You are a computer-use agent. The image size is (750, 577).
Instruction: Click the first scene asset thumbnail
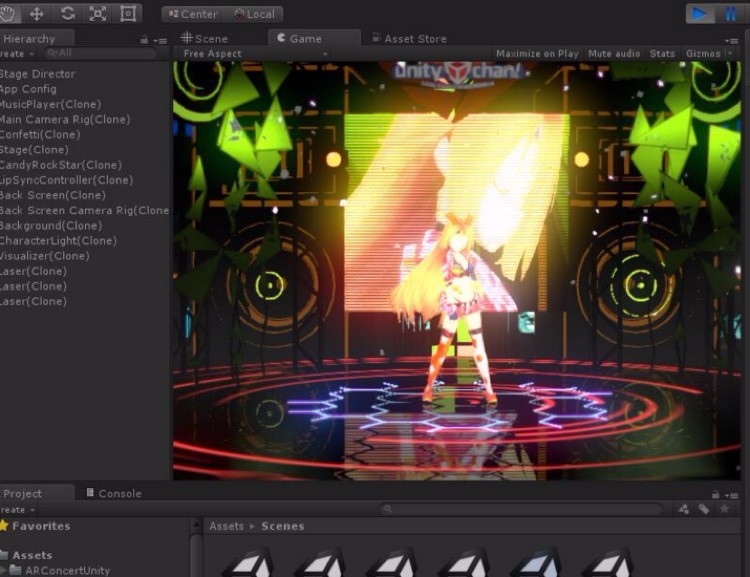coord(249,563)
